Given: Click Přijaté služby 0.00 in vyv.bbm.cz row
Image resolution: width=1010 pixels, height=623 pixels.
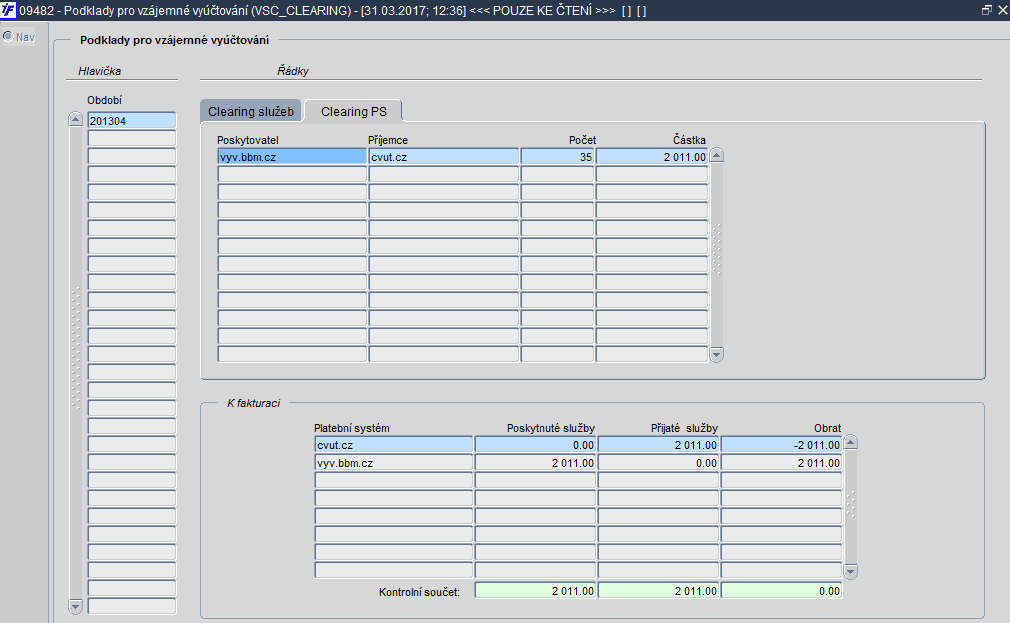Looking at the screenshot, I should [x=658, y=463].
